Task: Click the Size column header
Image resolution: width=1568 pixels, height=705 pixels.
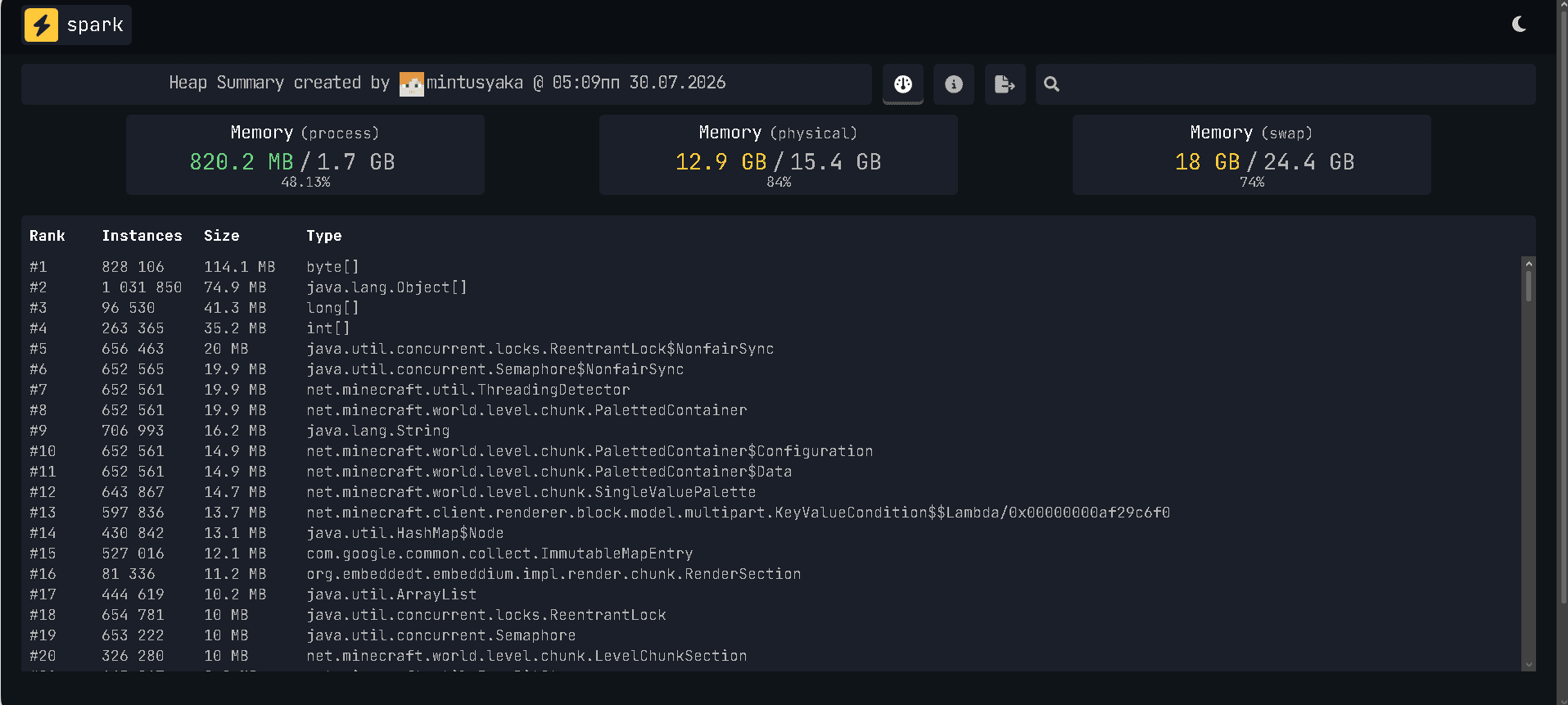Action: 222,236
